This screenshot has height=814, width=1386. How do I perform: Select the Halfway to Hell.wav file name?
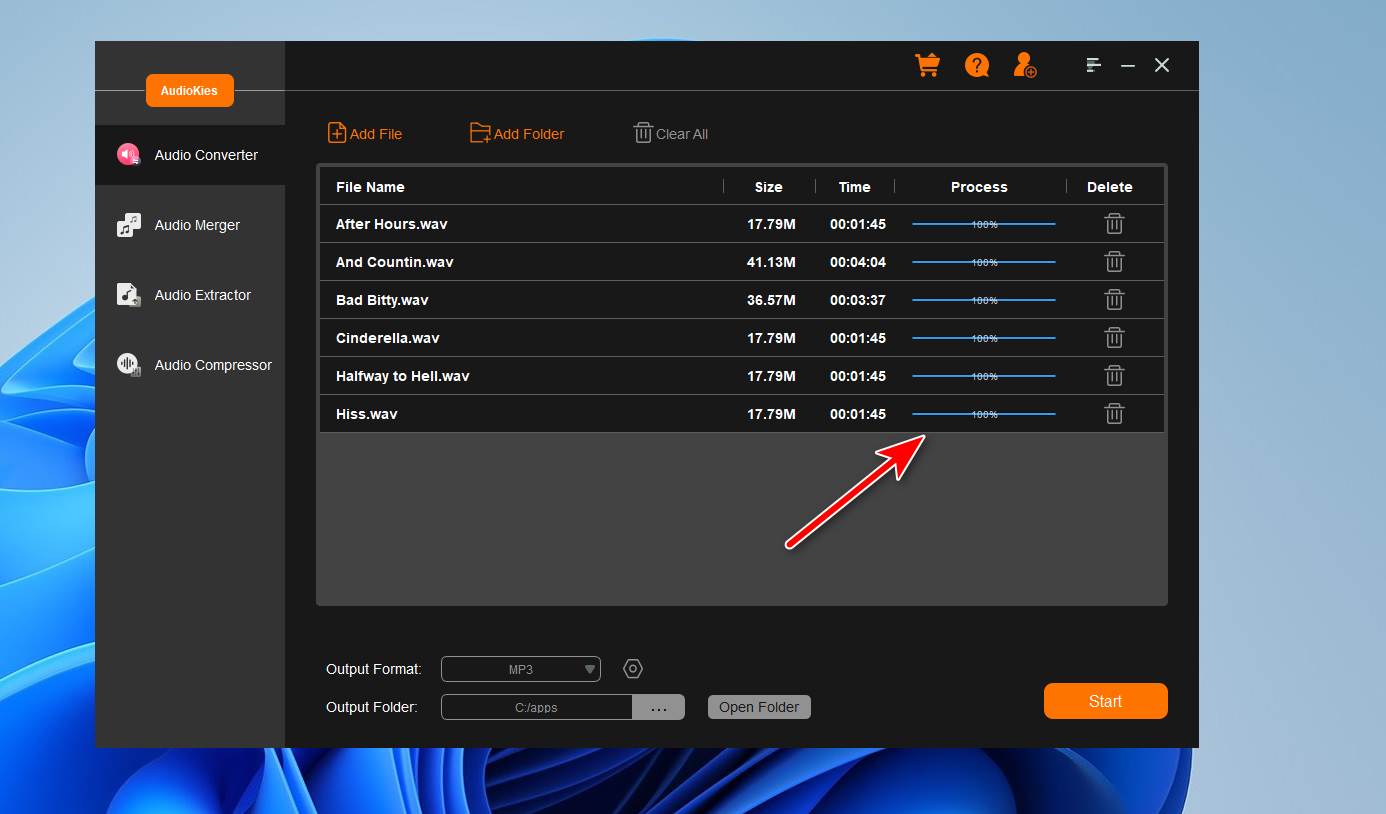coord(402,376)
